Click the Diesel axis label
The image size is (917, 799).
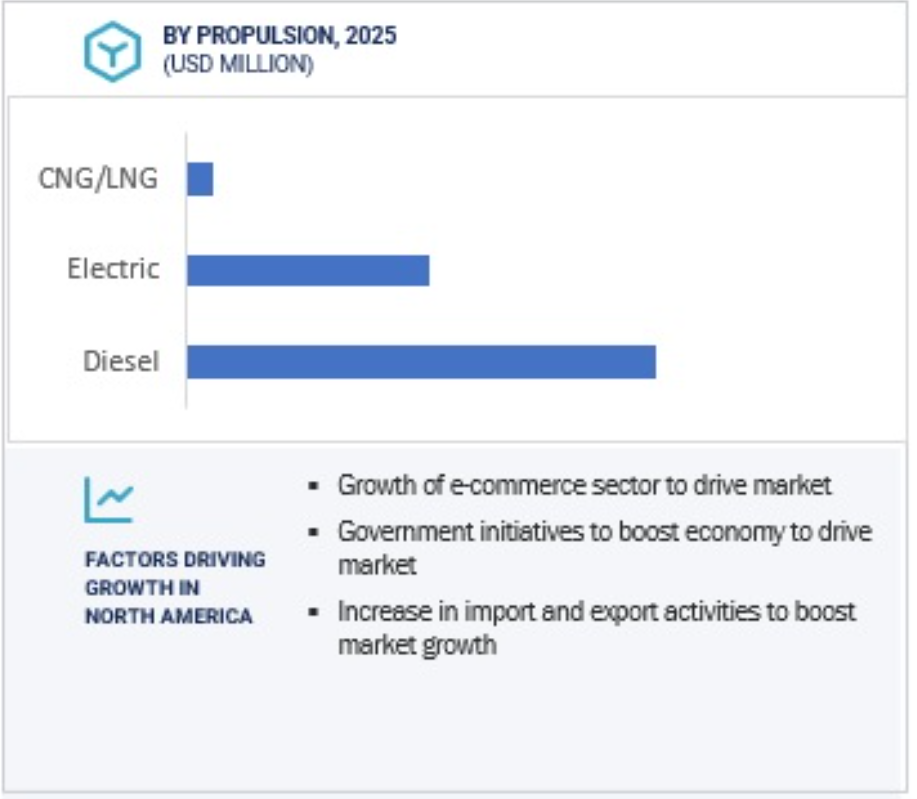click(x=121, y=361)
